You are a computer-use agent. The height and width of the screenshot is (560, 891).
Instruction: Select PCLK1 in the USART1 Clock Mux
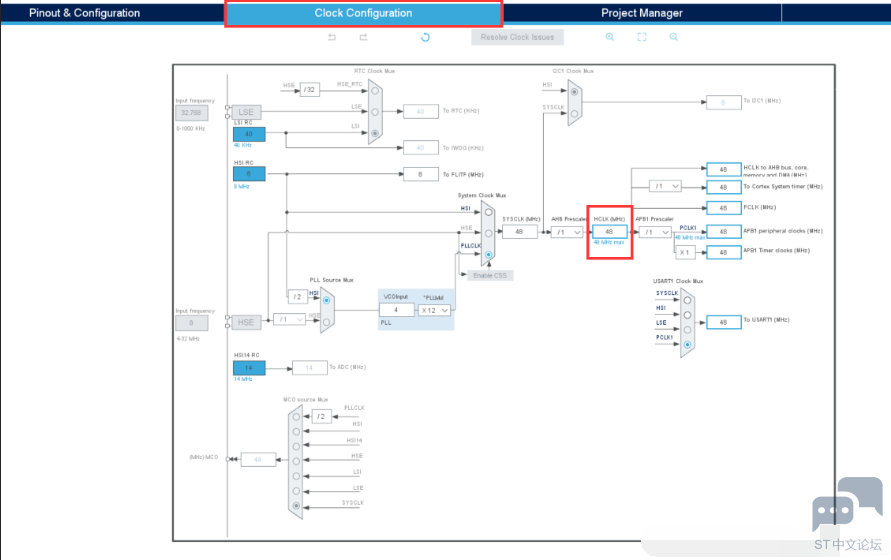tap(688, 345)
